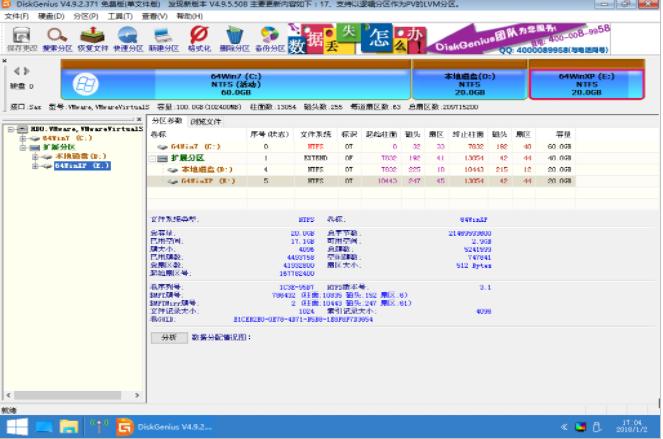Image resolution: width=663 pixels, height=439 pixels.
Task: Open the desktop icon on the taskbar
Action: 44,427
